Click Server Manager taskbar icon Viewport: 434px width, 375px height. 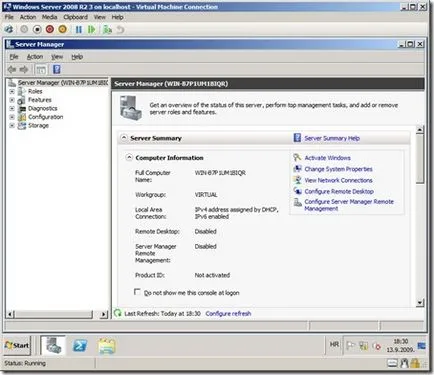click(x=53, y=346)
